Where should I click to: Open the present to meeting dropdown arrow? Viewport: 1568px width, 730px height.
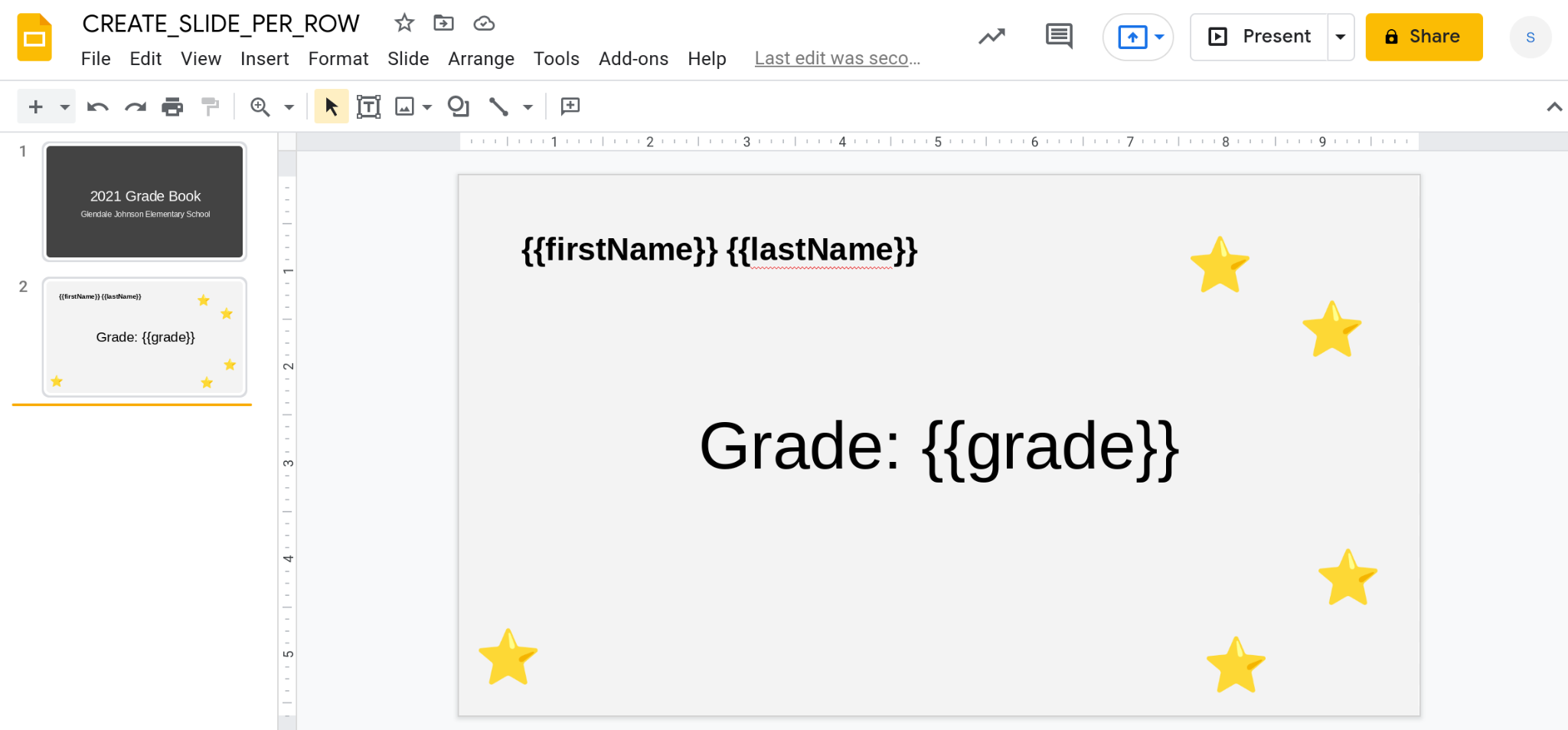point(1160,37)
